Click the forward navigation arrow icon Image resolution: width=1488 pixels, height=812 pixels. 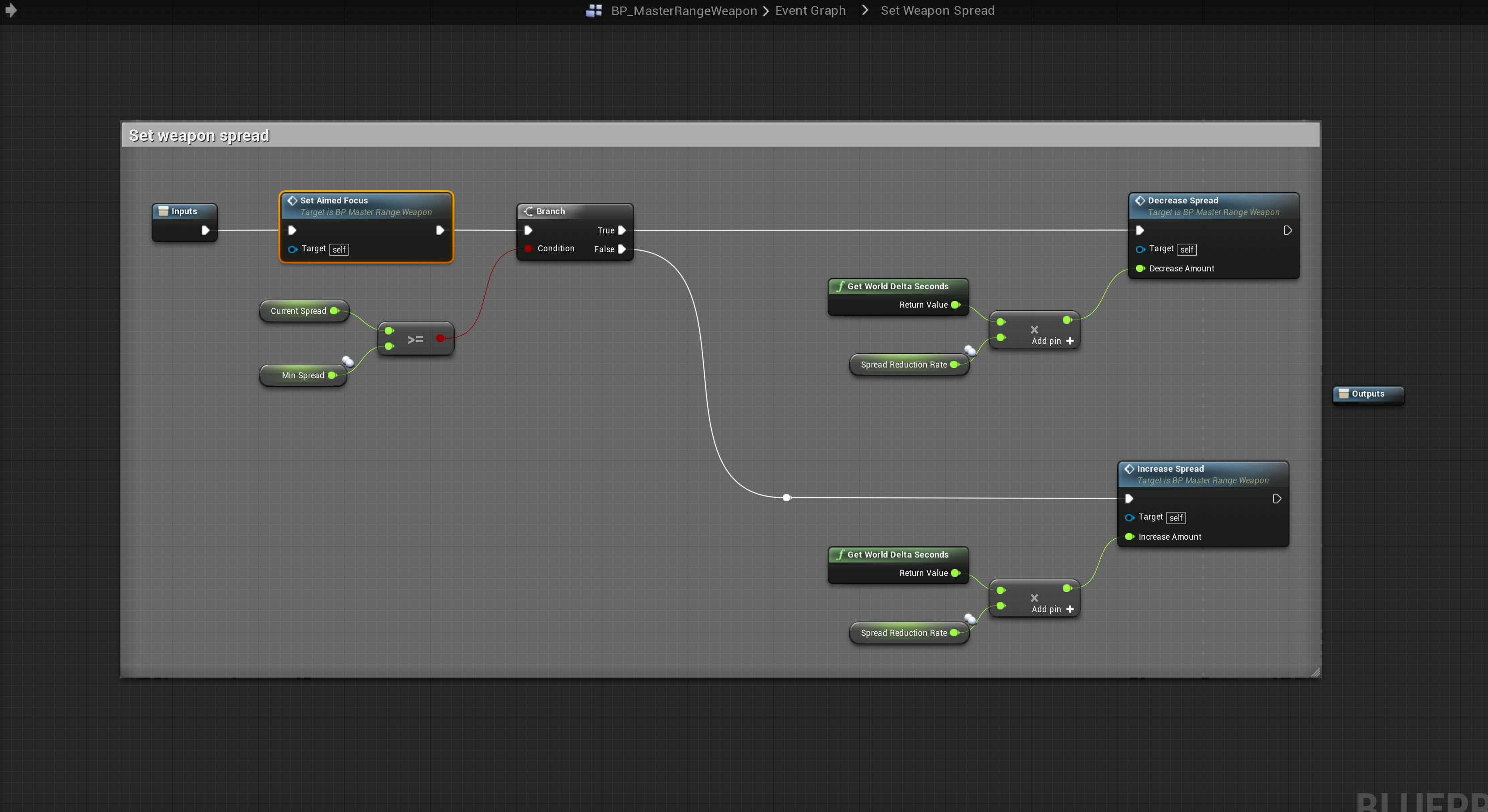tap(11, 10)
